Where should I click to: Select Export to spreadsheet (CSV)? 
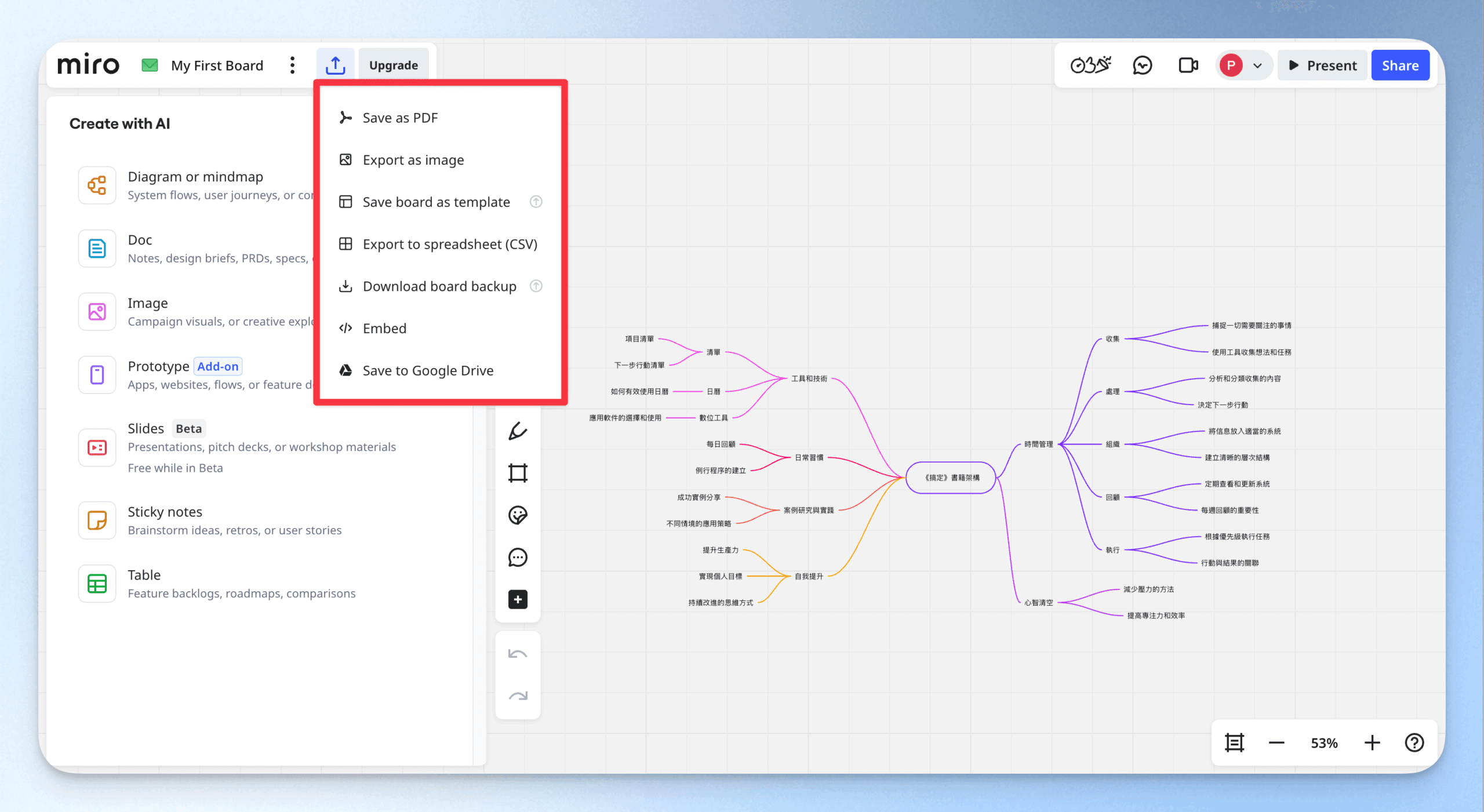(x=450, y=244)
